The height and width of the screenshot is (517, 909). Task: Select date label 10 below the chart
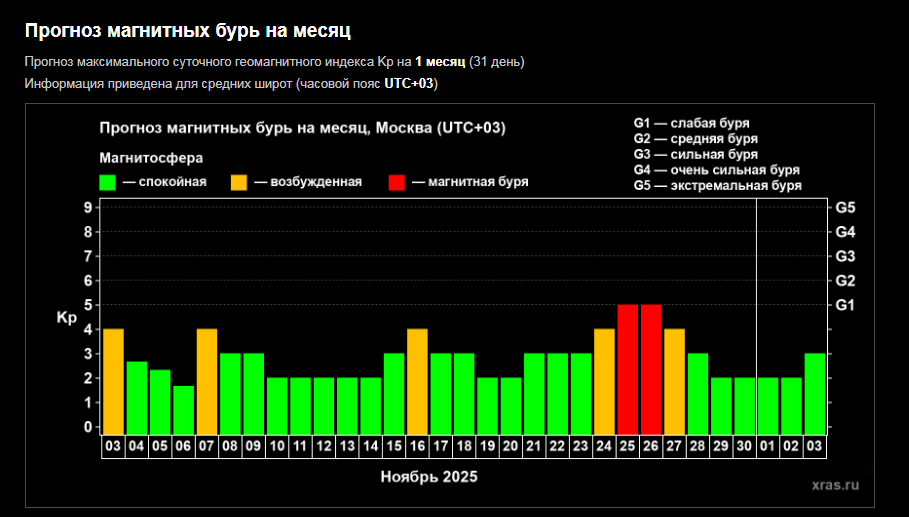click(277, 446)
